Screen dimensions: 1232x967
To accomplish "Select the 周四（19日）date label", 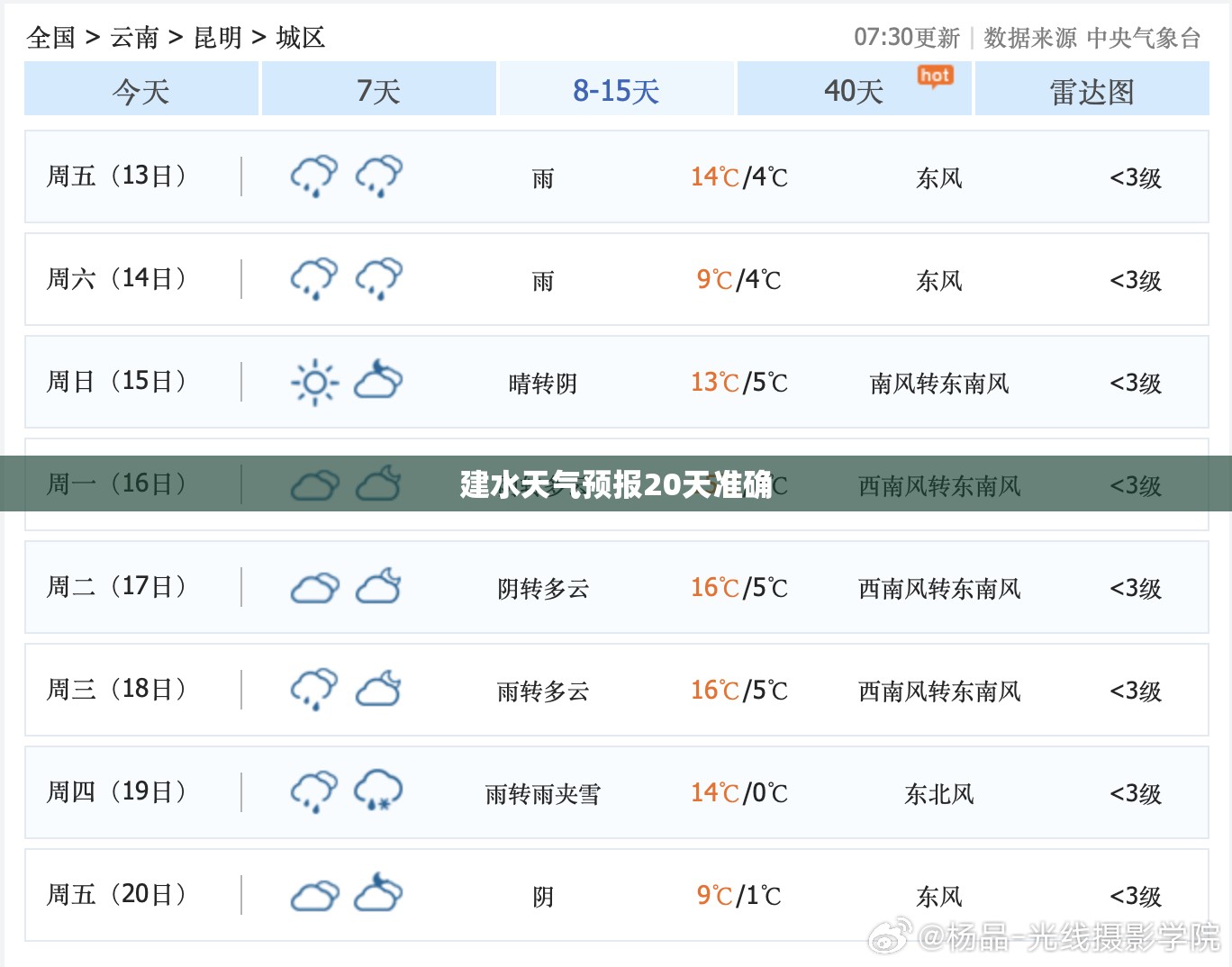I will [x=116, y=792].
